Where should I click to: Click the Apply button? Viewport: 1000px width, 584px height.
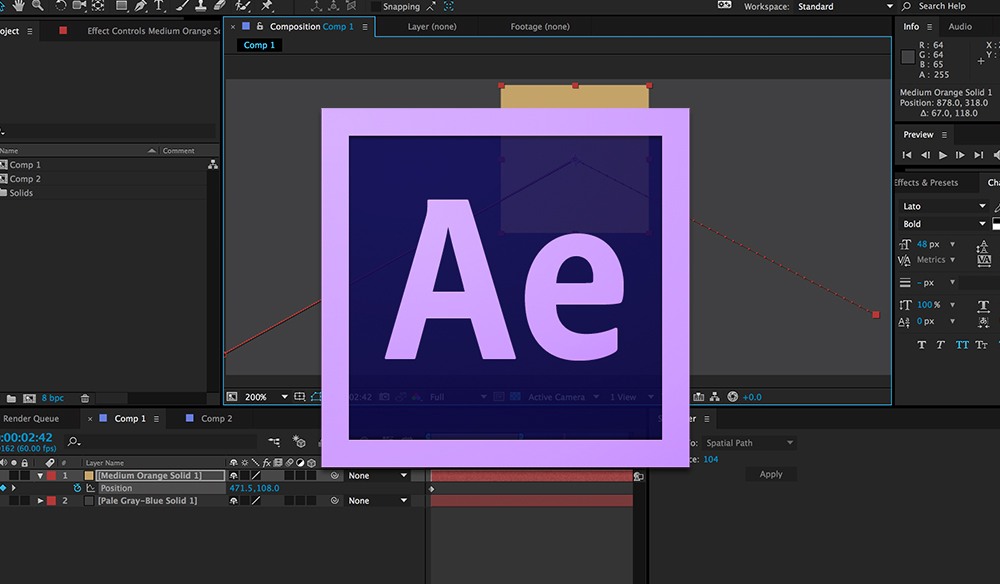770,473
